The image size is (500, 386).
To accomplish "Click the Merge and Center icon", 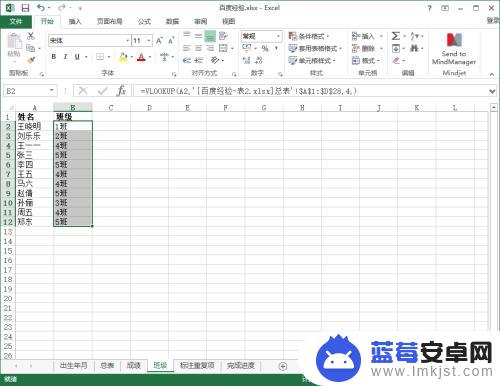I will click(223, 48).
